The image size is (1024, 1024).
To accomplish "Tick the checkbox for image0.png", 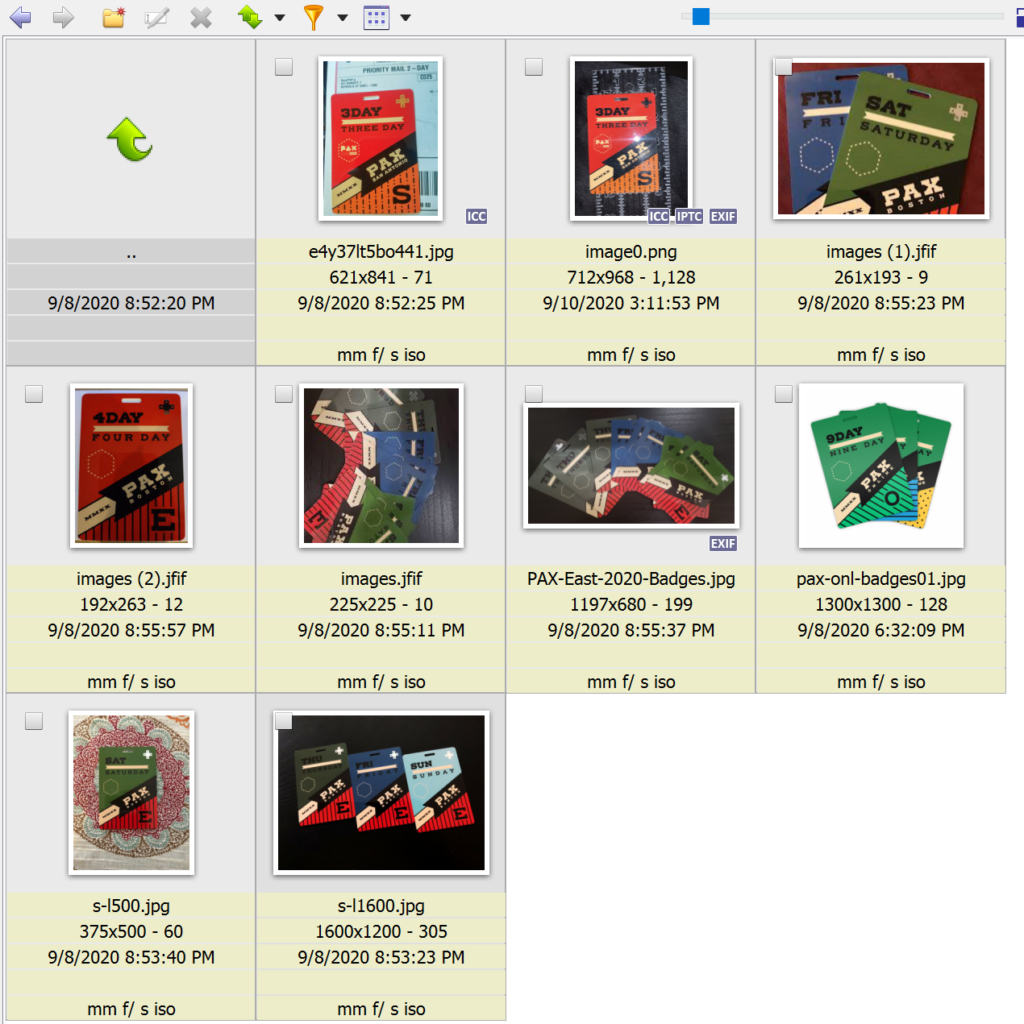I will click(x=534, y=67).
